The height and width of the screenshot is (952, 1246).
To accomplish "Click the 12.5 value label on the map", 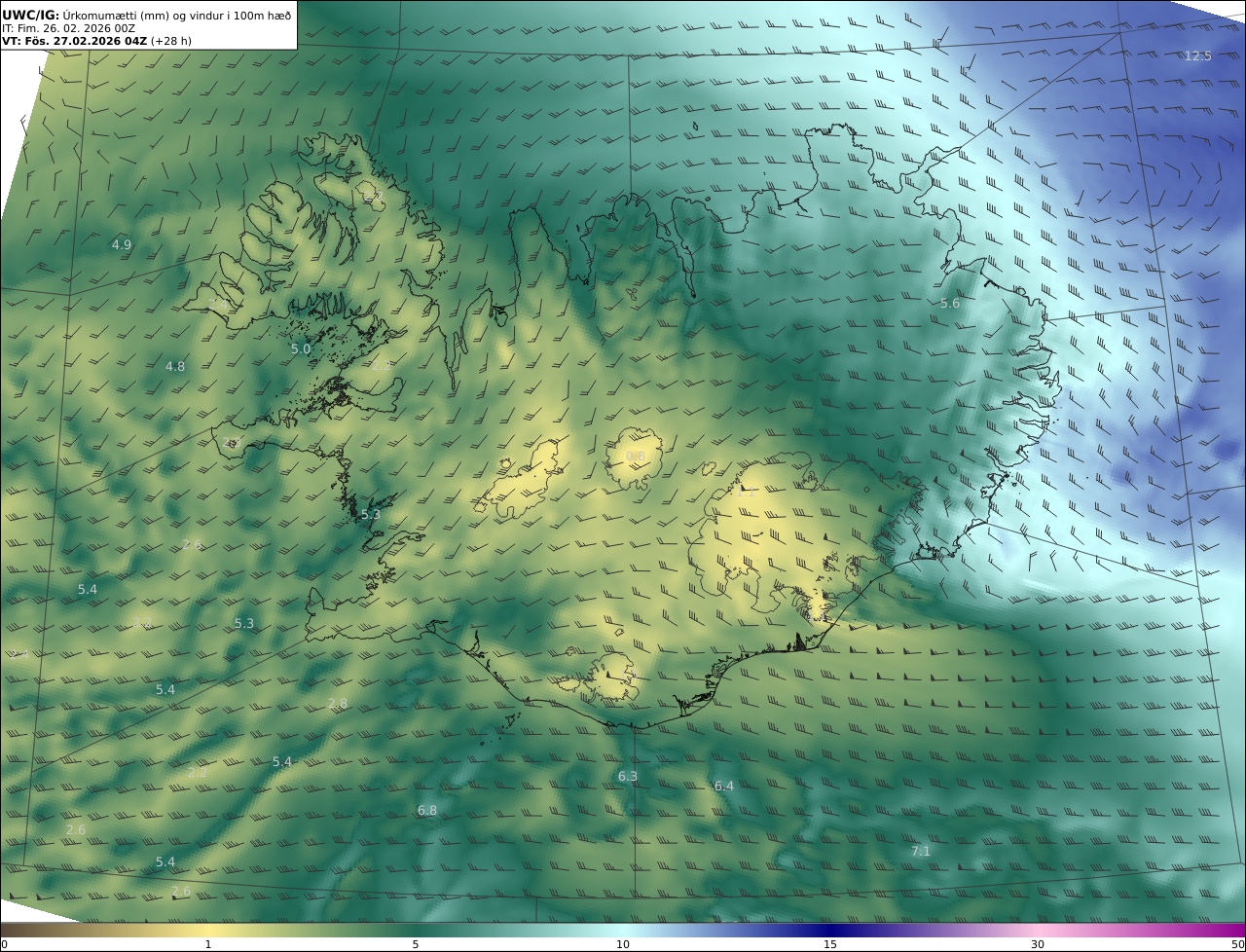I will click(1198, 56).
